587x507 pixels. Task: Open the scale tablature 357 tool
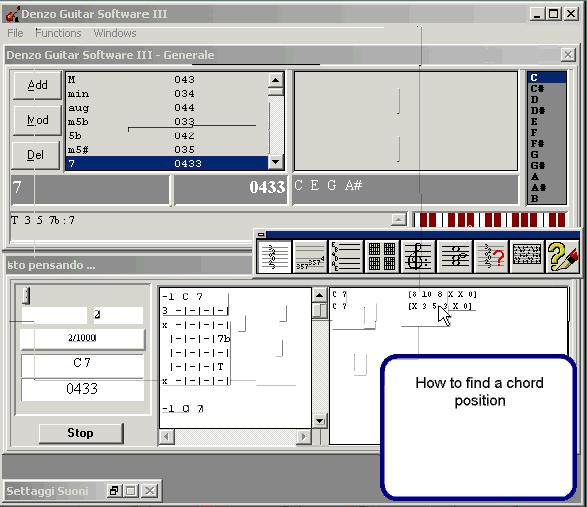310,256
